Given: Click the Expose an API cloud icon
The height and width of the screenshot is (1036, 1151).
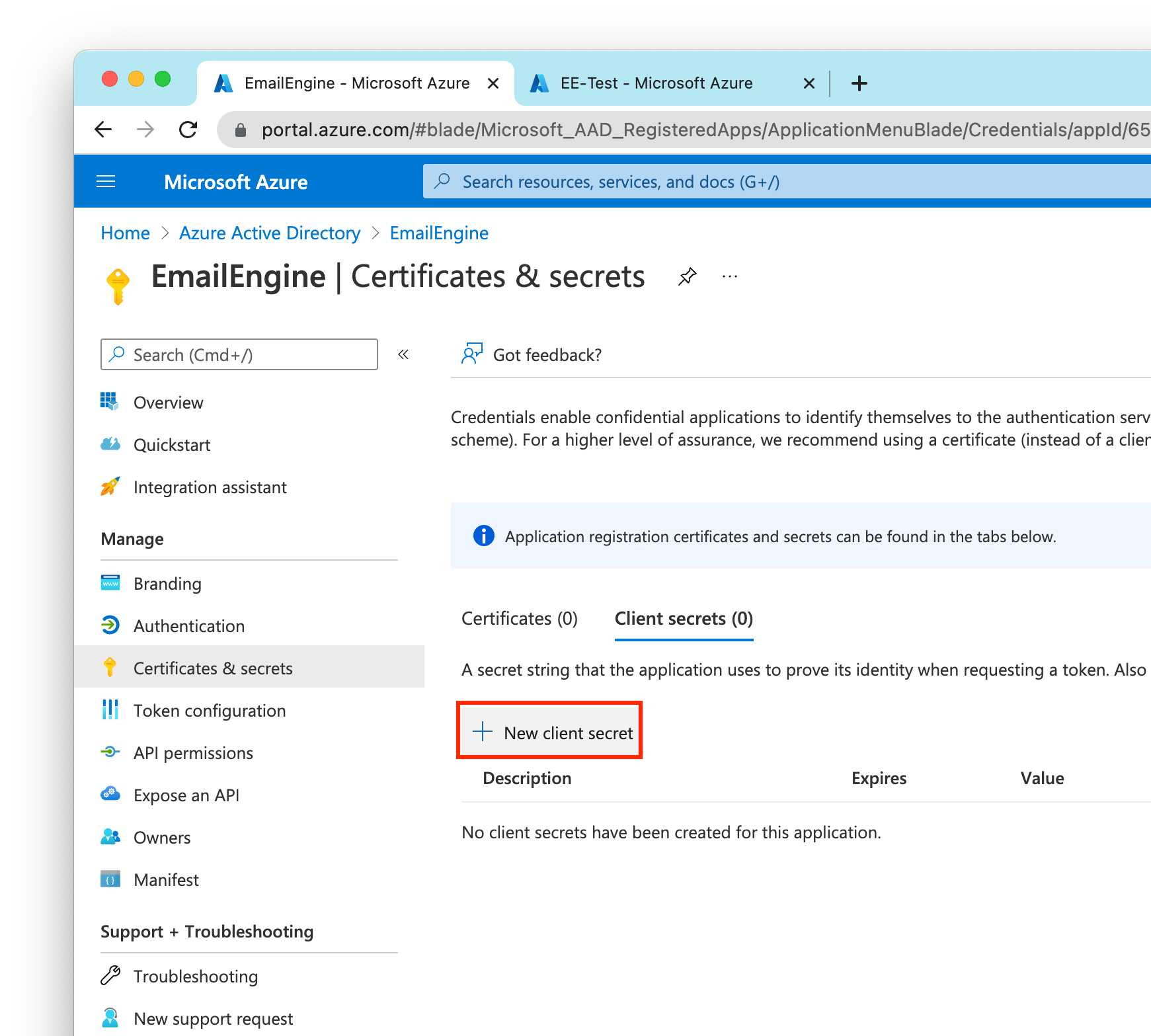Looking at the screenshot, I should pyautogui.click(x=110, y=793).
